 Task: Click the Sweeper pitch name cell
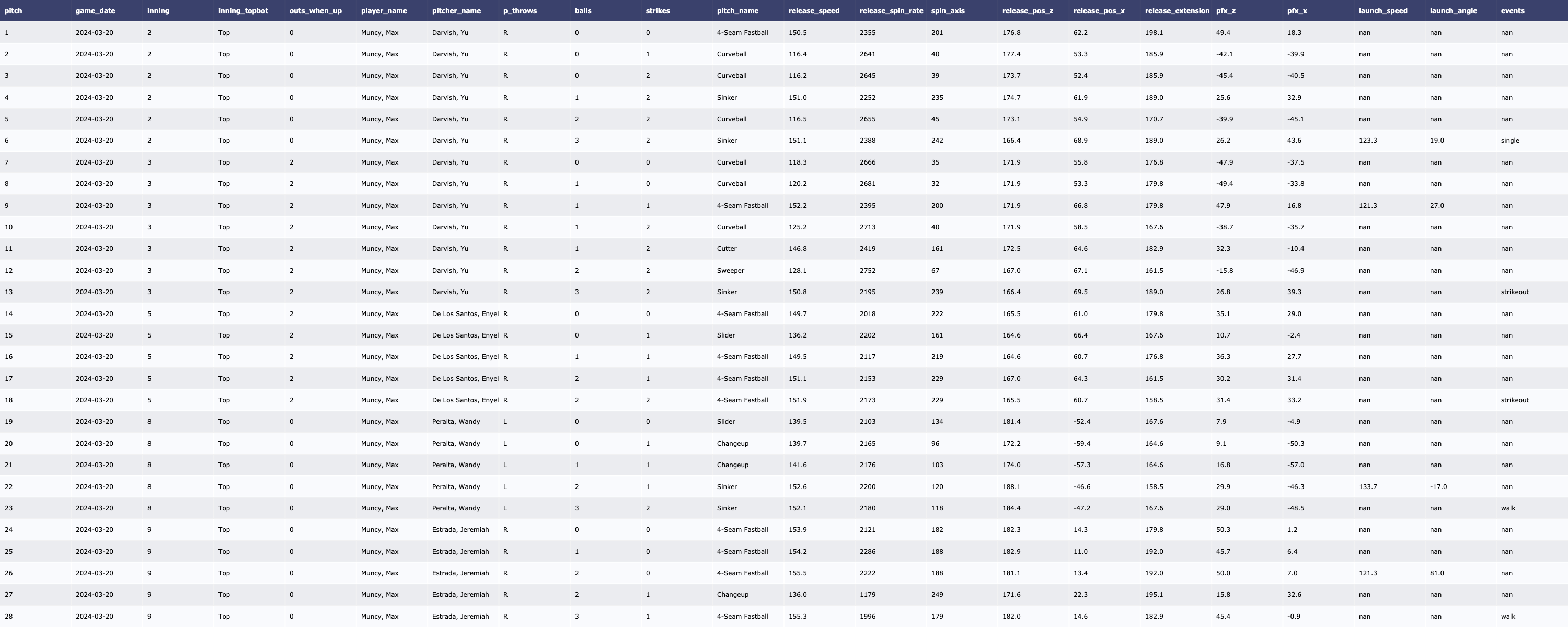[731, 270]
